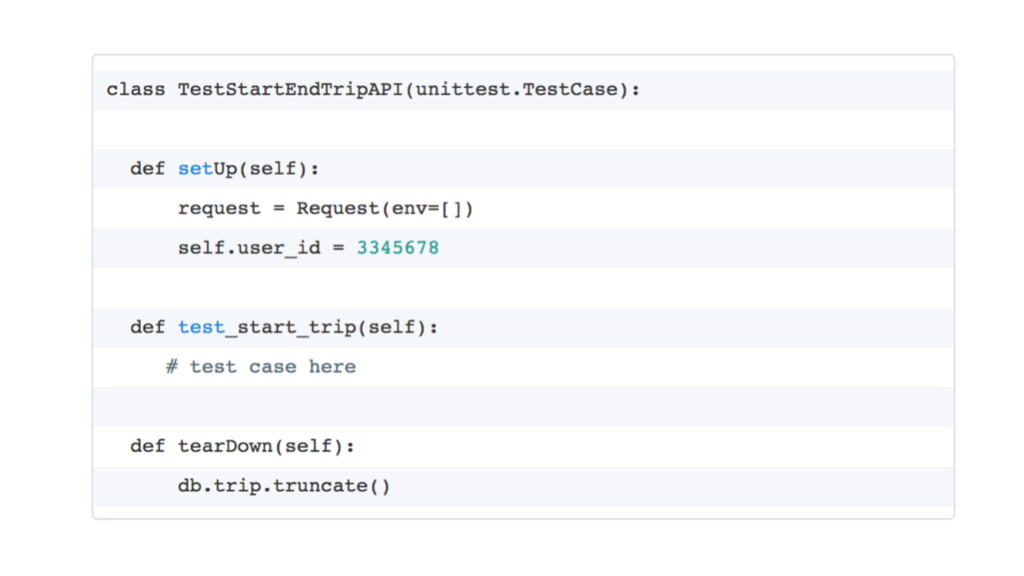Click the 'def tearDown(self):' line

(x=242, y=447)
